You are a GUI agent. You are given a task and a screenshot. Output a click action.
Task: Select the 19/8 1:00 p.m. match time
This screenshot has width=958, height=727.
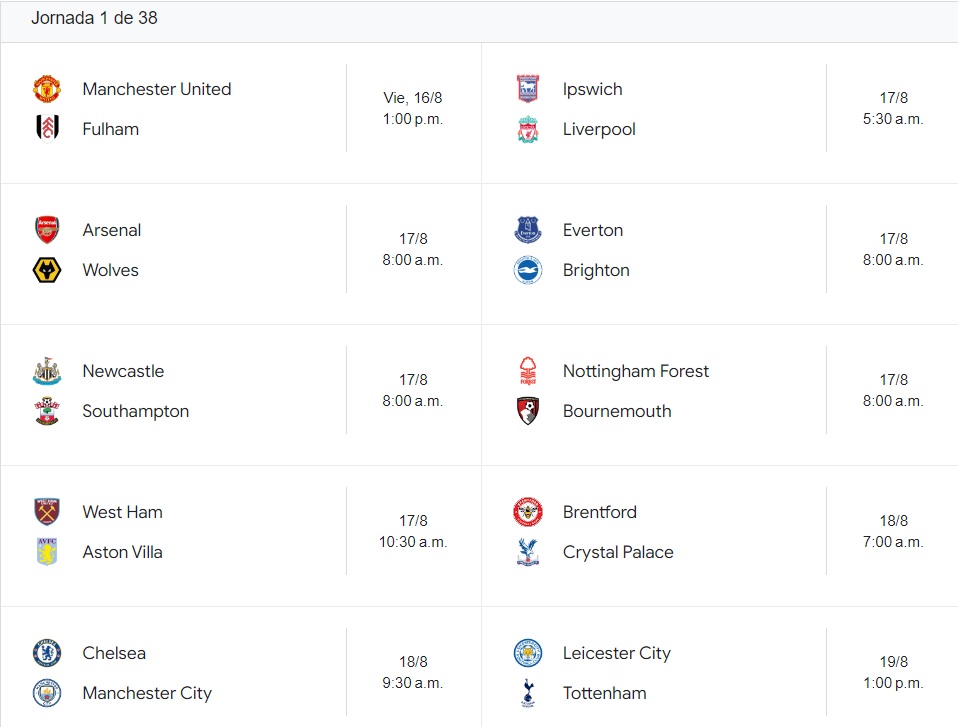point(893,672)
